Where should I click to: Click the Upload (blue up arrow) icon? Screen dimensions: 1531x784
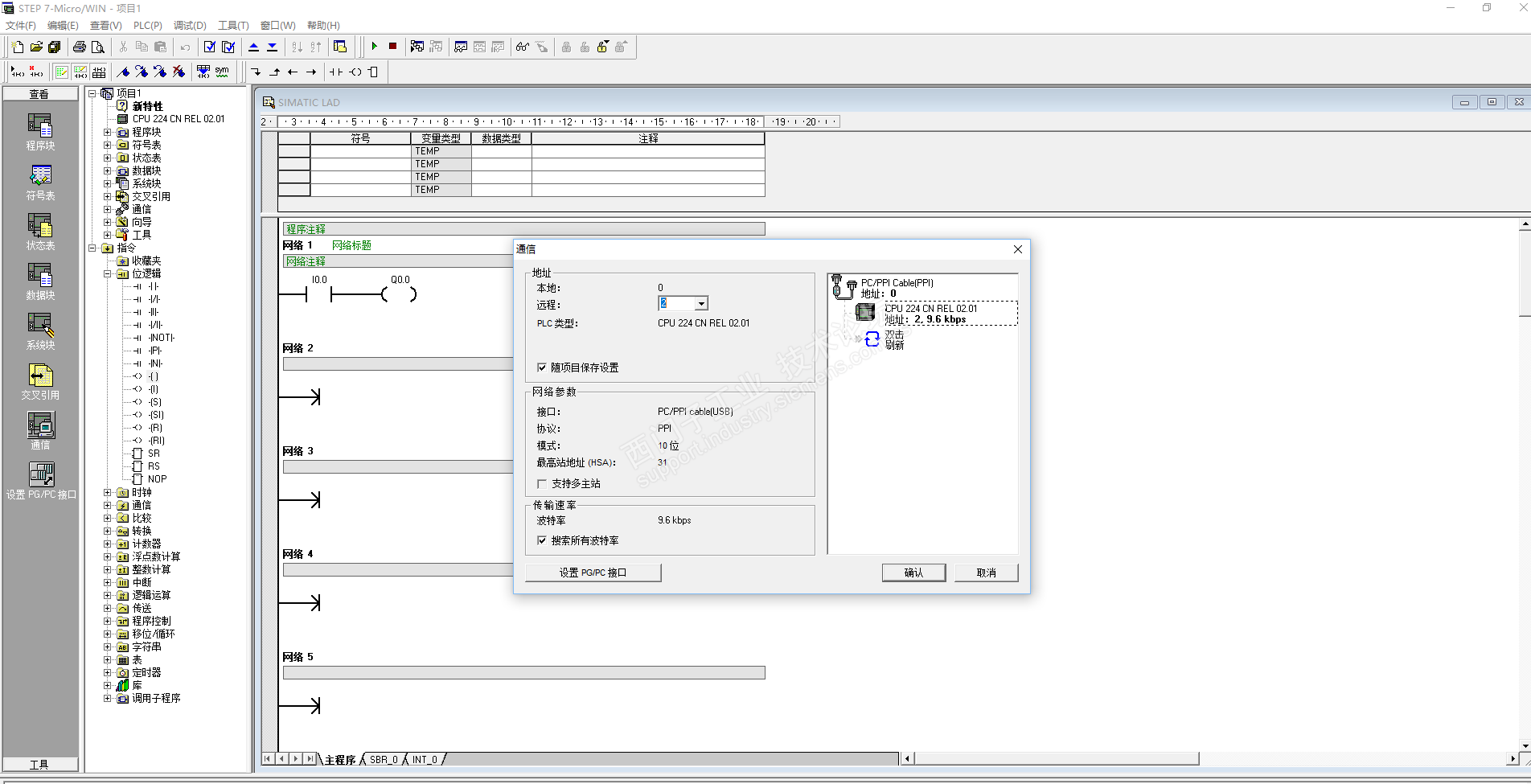(x=253, y=47)
